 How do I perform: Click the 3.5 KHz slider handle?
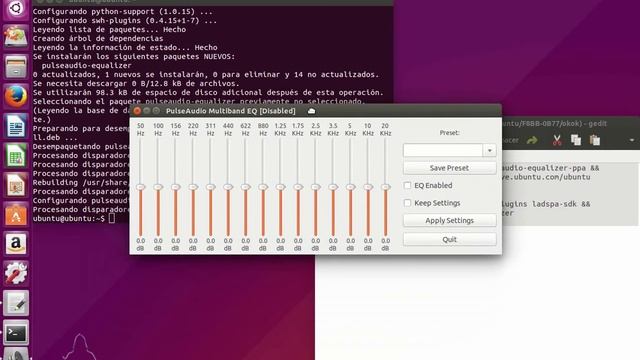(333, 187)
